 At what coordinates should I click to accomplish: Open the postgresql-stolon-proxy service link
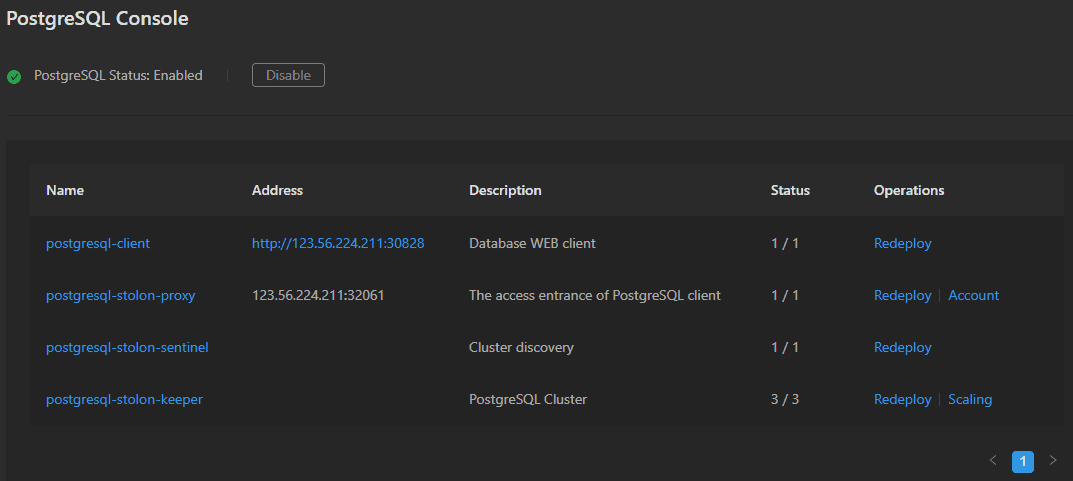[x=120, y=296]
